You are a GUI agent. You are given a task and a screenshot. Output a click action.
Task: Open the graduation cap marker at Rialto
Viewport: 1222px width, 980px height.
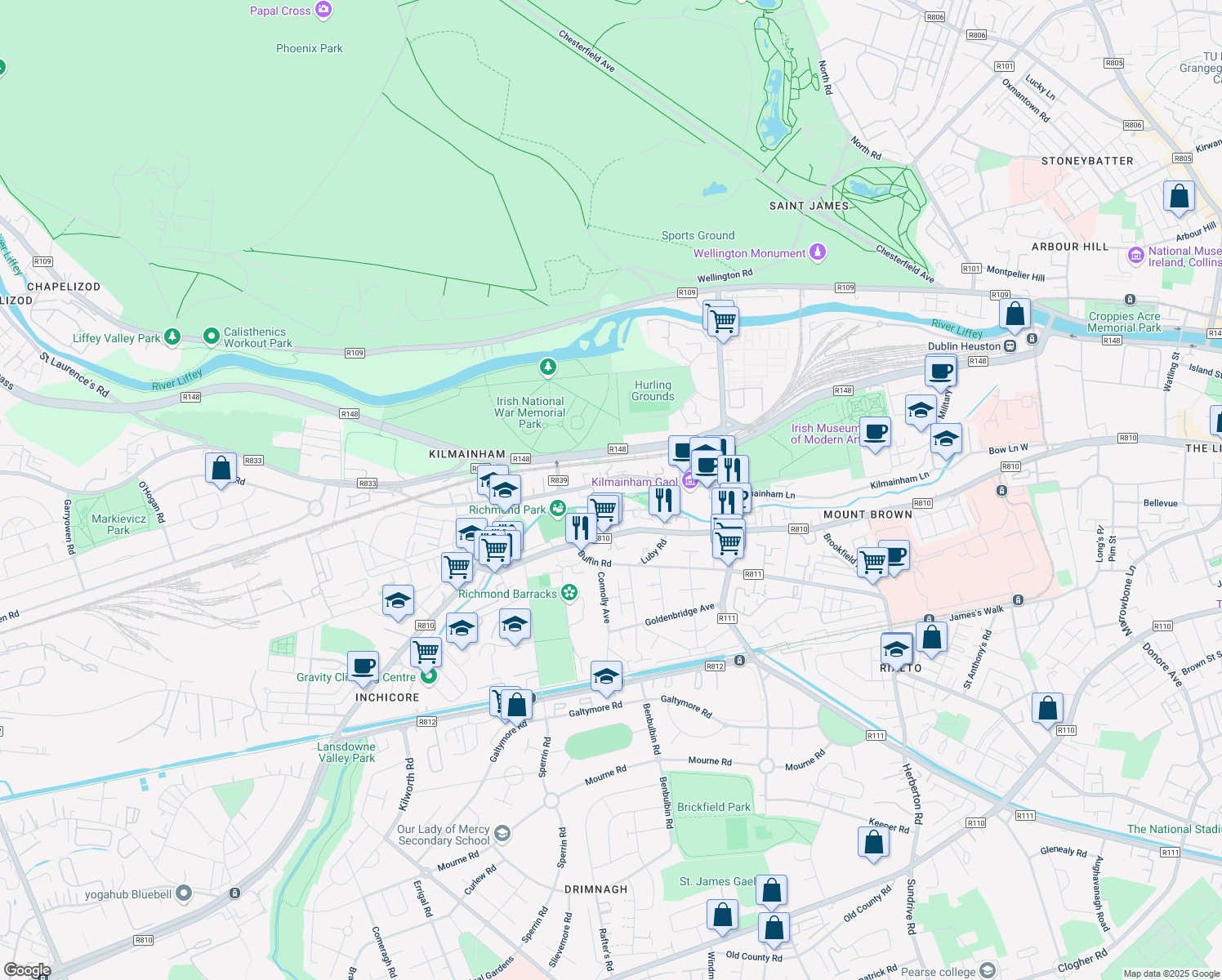(x=897, y=652)
